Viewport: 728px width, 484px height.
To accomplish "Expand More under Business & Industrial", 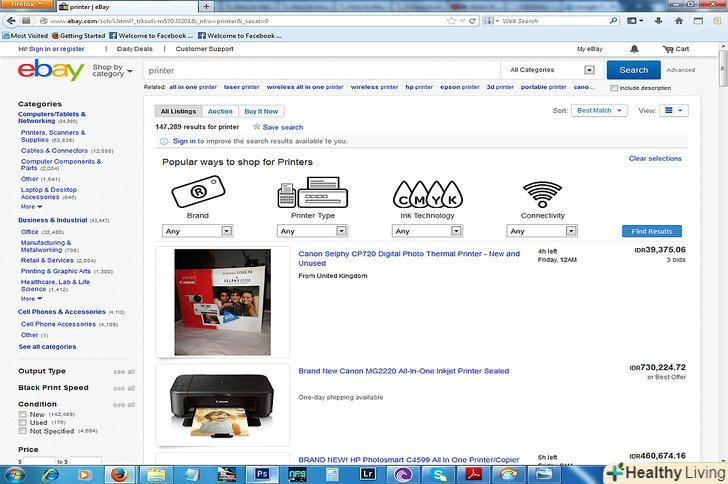I will 32,299.
